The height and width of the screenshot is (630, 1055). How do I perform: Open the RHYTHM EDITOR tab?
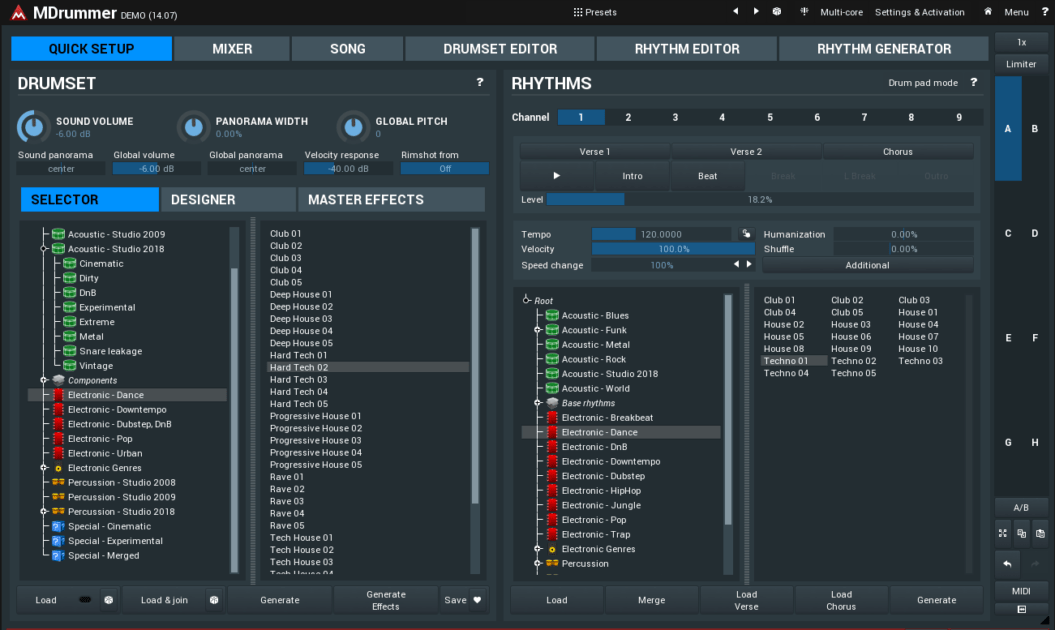coord(687,48)
